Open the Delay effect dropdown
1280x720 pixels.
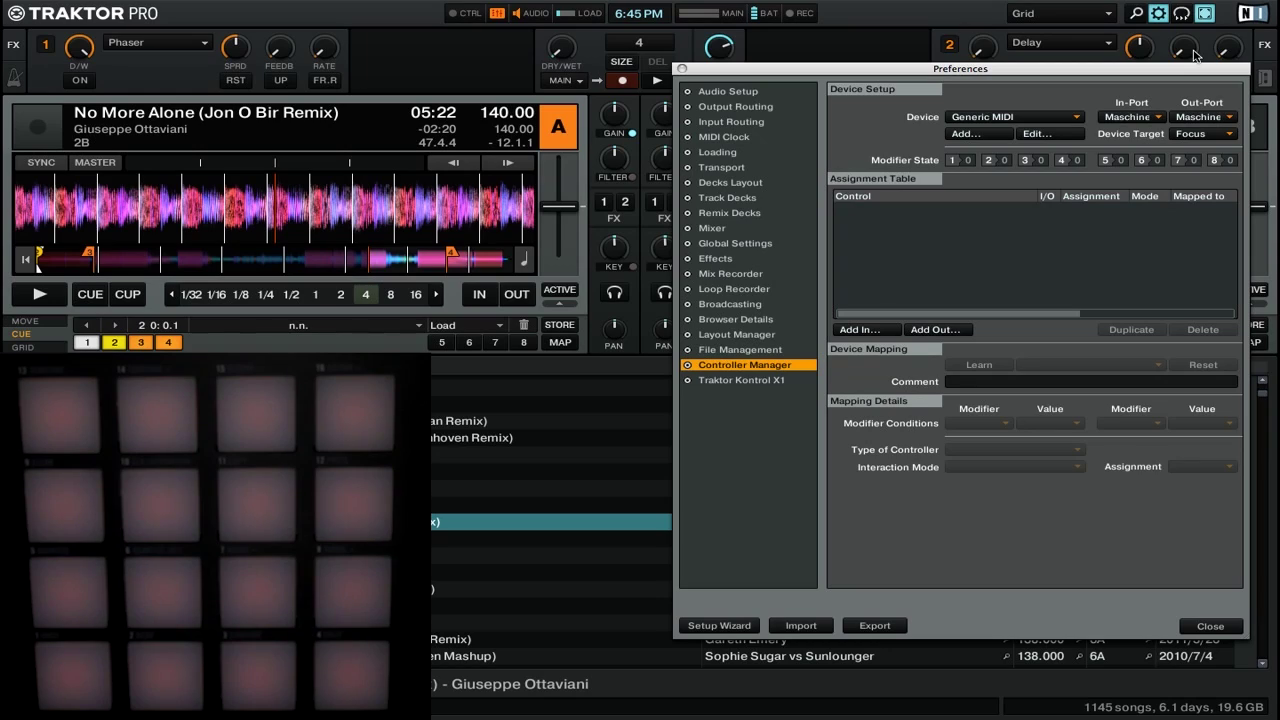tap(1061, 43)
